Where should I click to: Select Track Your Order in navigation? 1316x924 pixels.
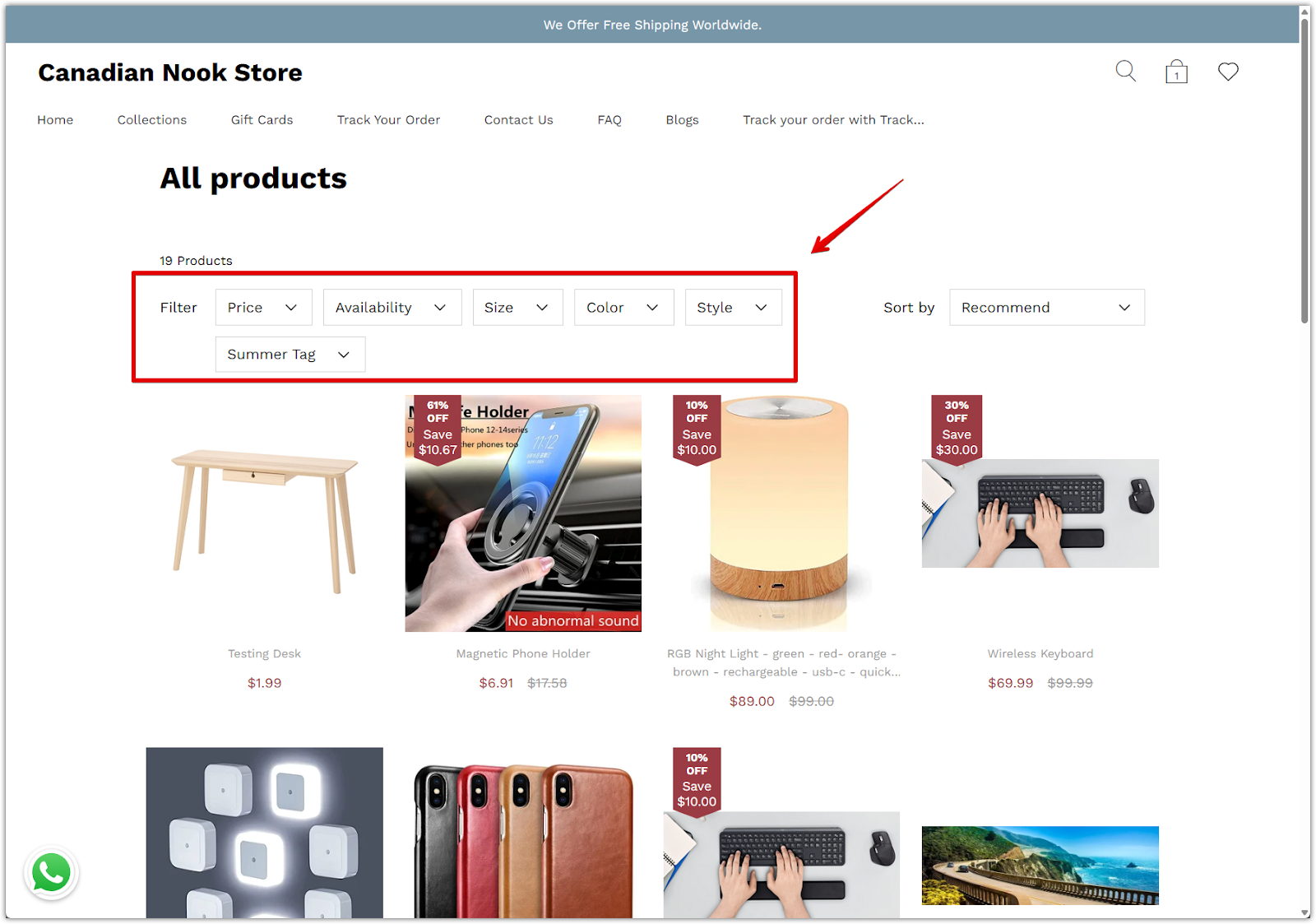388,120
